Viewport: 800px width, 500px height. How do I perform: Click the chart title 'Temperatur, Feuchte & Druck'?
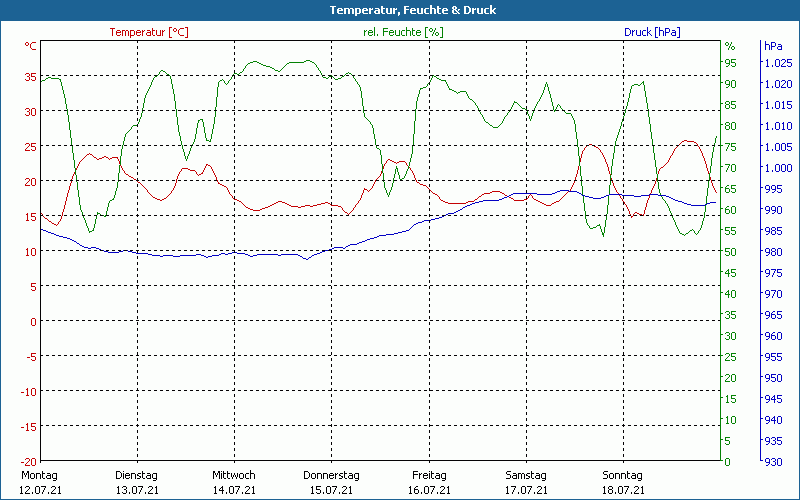413,10
